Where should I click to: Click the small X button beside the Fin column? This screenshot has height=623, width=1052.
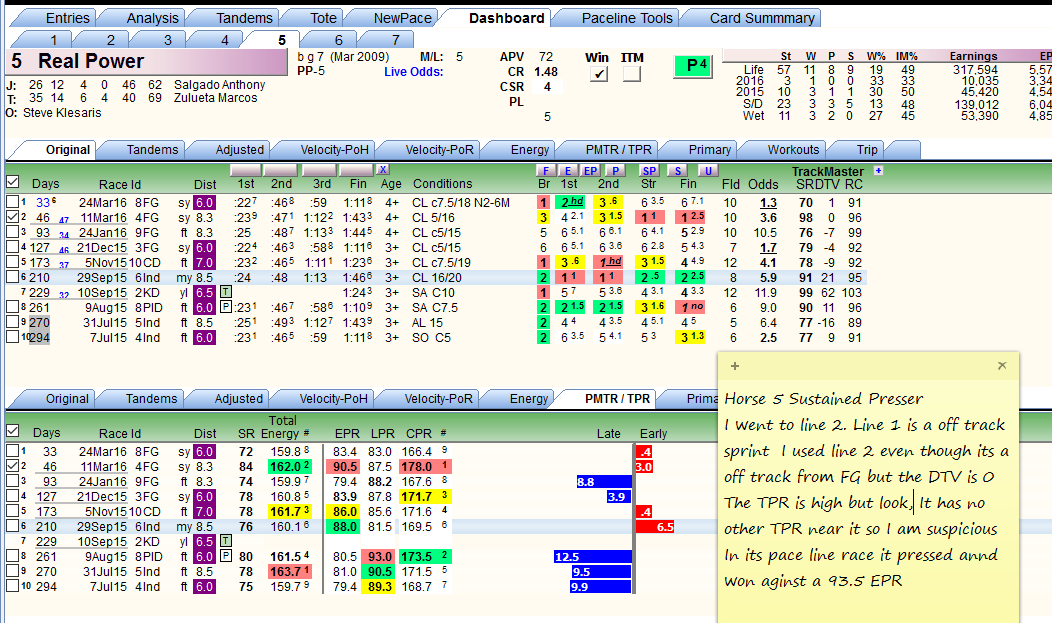382,170
